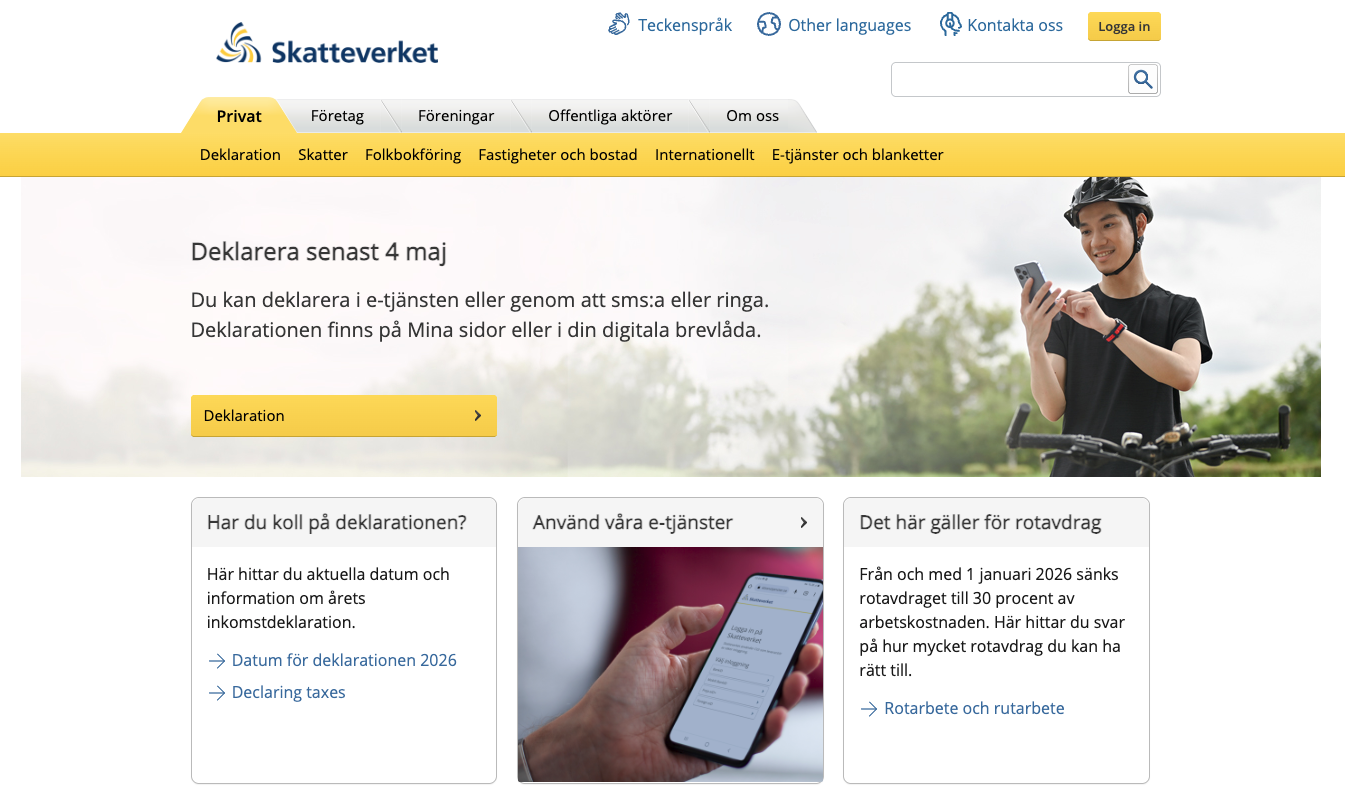Click the magnifying glass search icon
The width and height of the screenshot is (1345, 790).
(1143, 79)
